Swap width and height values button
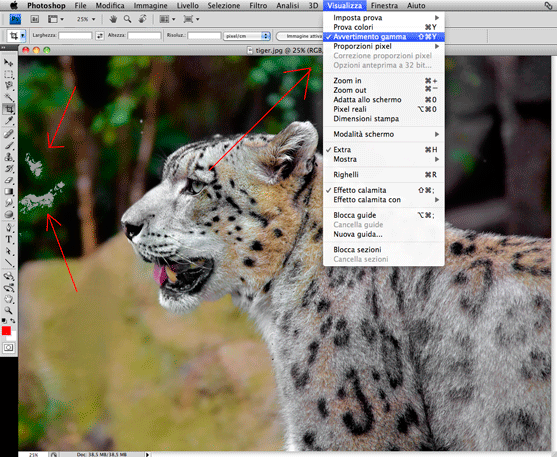This screenshot has width=557, height=457. coord(100,36)
